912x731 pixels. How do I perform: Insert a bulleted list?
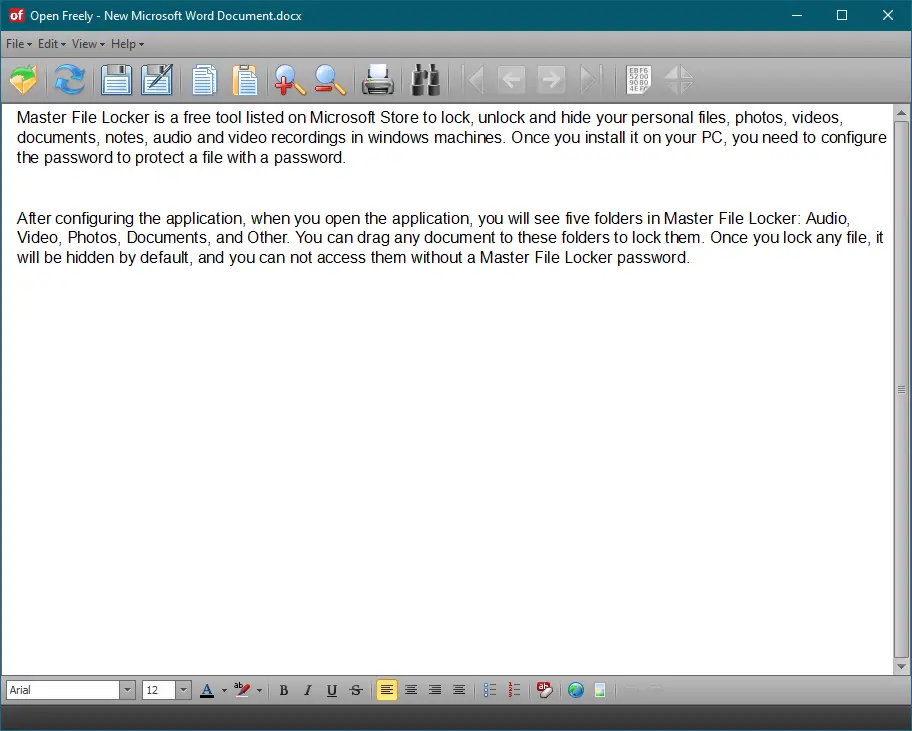(x=490, y=690)
